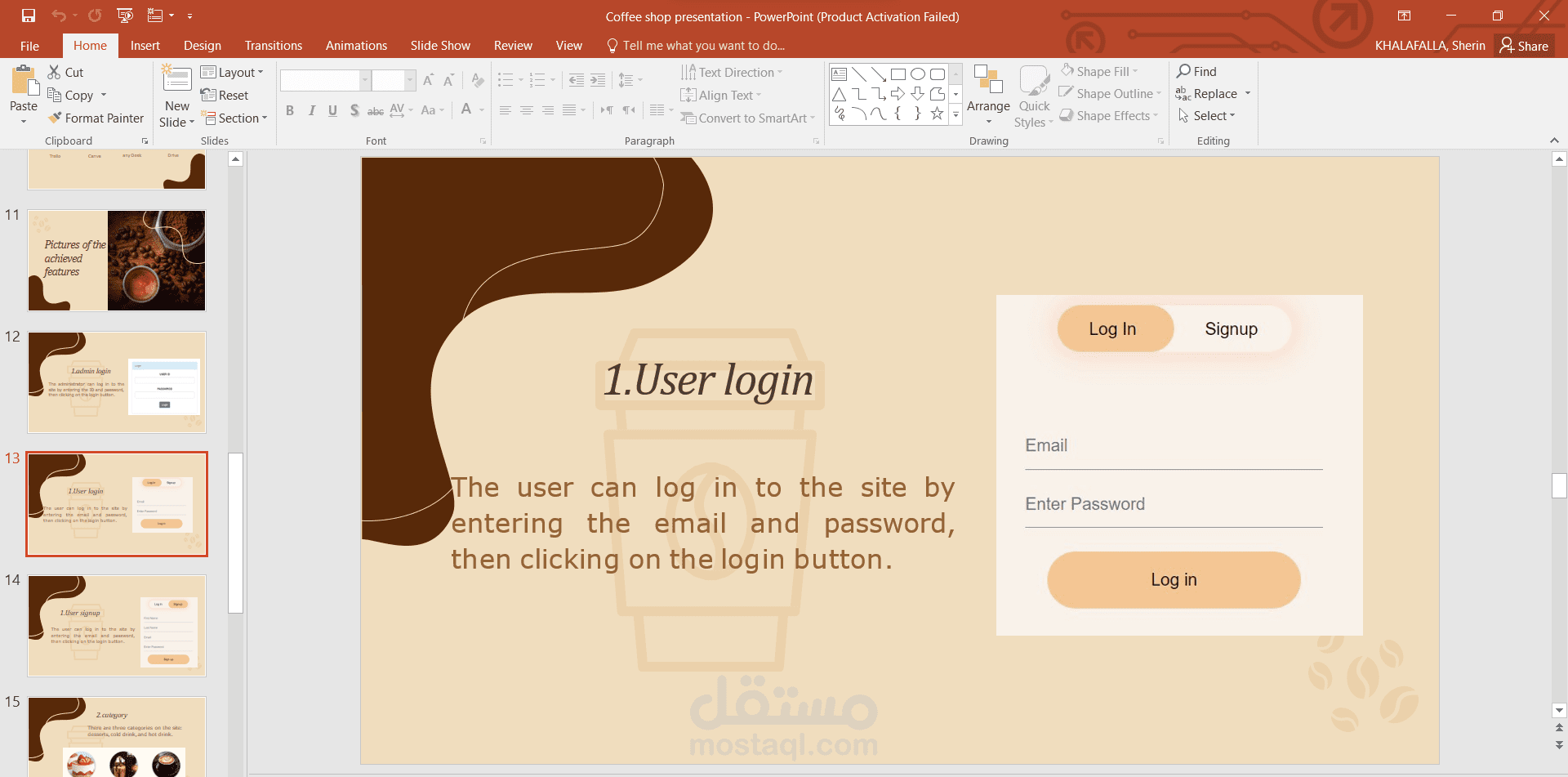Open the Layout dropdown

point(232,72)
